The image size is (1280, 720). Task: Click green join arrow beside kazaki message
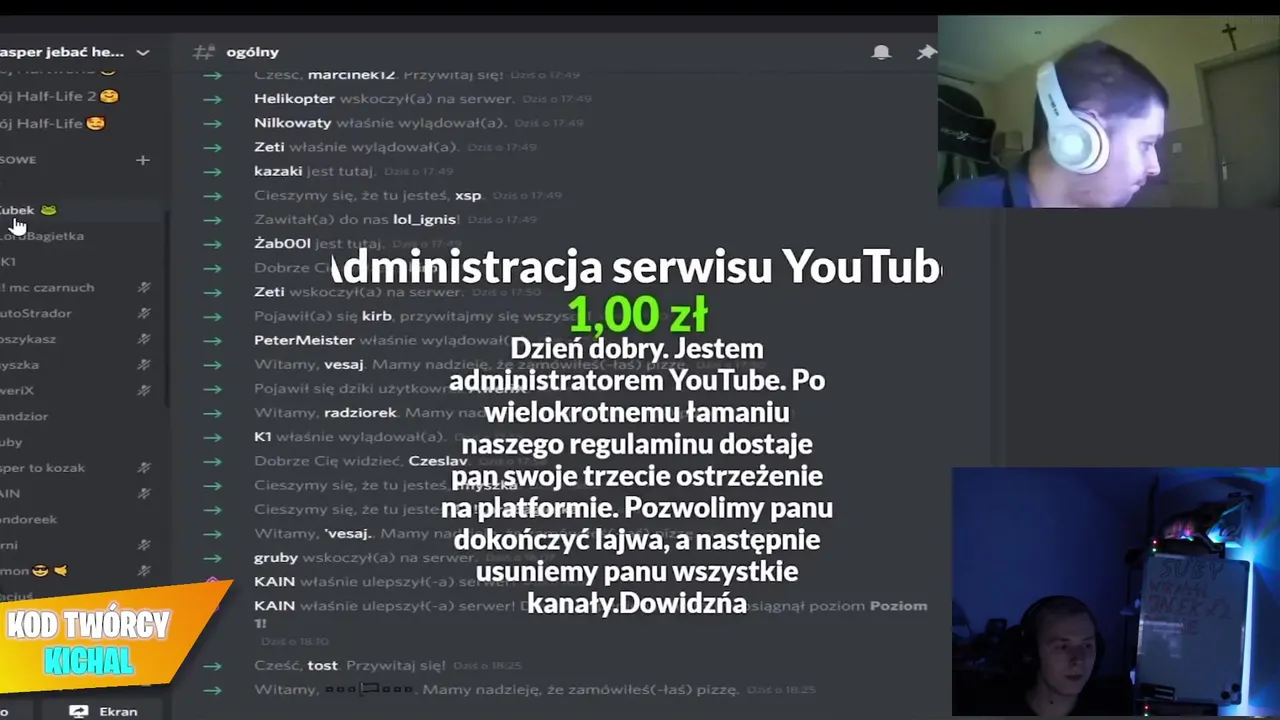coord(211,171)
